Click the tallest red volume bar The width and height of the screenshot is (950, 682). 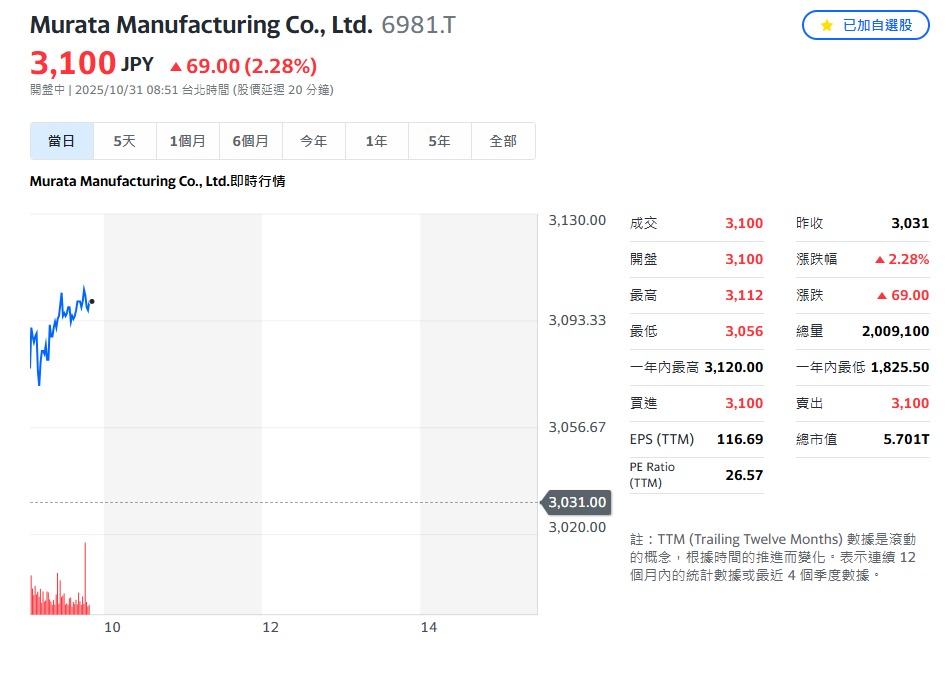pos(85,578)
